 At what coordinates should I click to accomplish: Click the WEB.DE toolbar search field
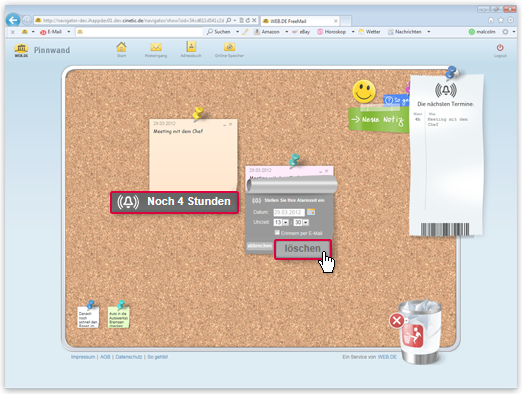139,32
